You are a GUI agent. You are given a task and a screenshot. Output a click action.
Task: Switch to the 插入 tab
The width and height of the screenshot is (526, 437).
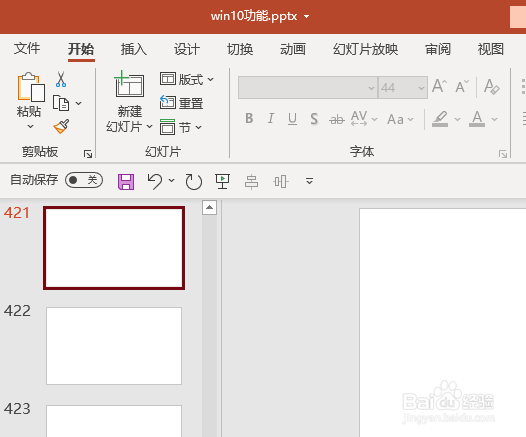[134, 49]
